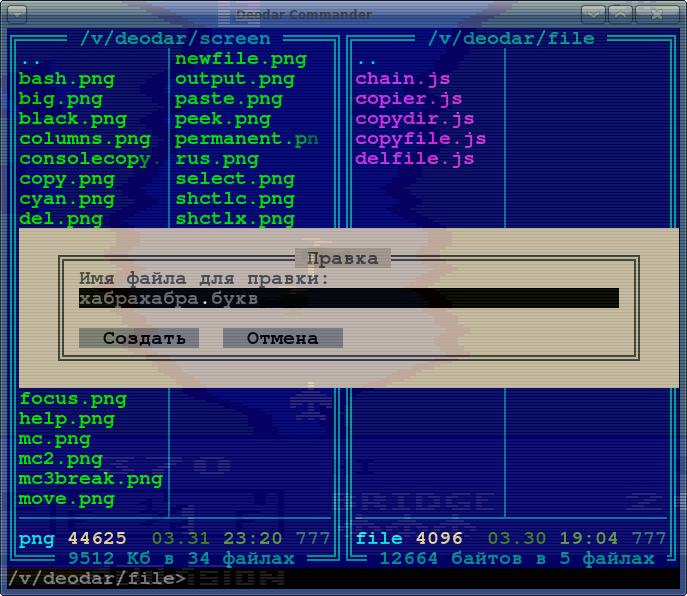The width and height of the screenshot is (687, 596).
Task: Select cyan.png file
Action: (67, 199)
